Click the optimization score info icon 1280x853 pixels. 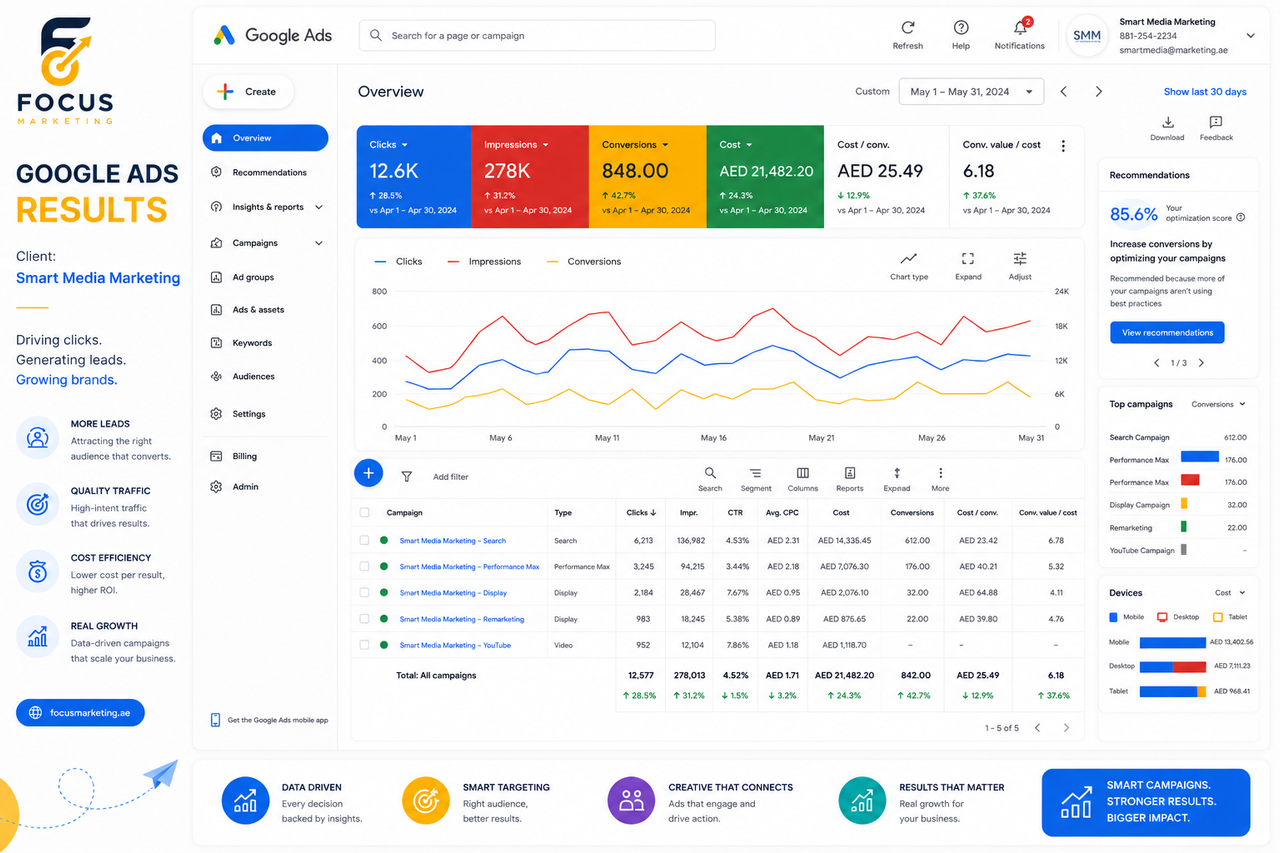(1241, 217)
